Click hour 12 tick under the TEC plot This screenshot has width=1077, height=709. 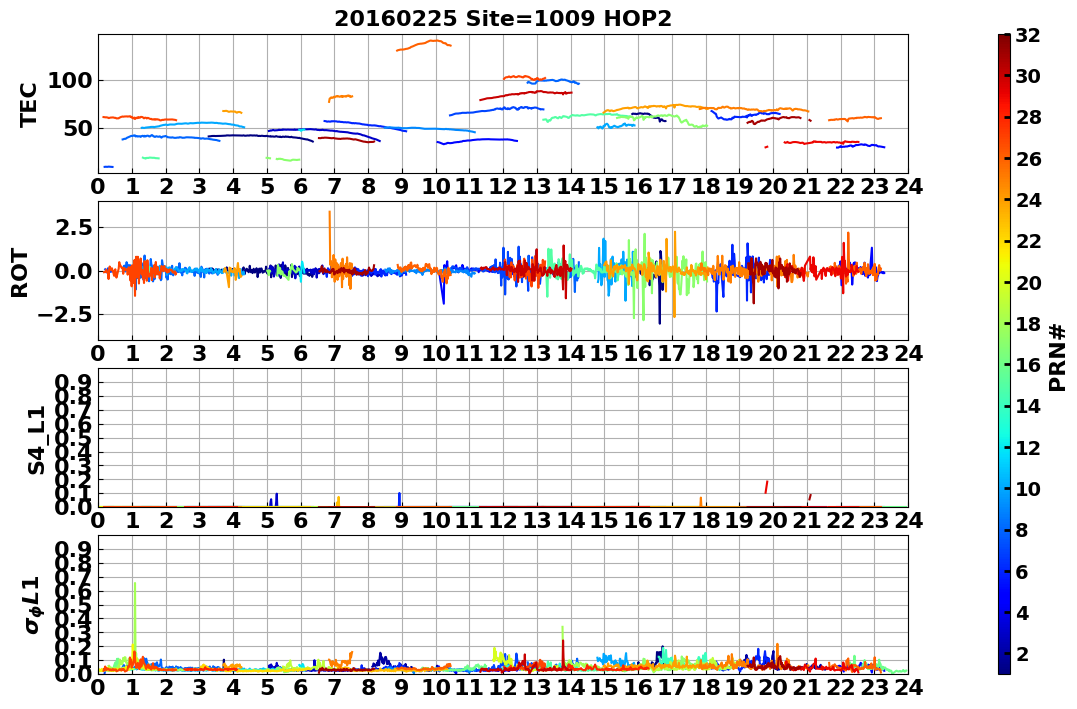click(503, 186)
